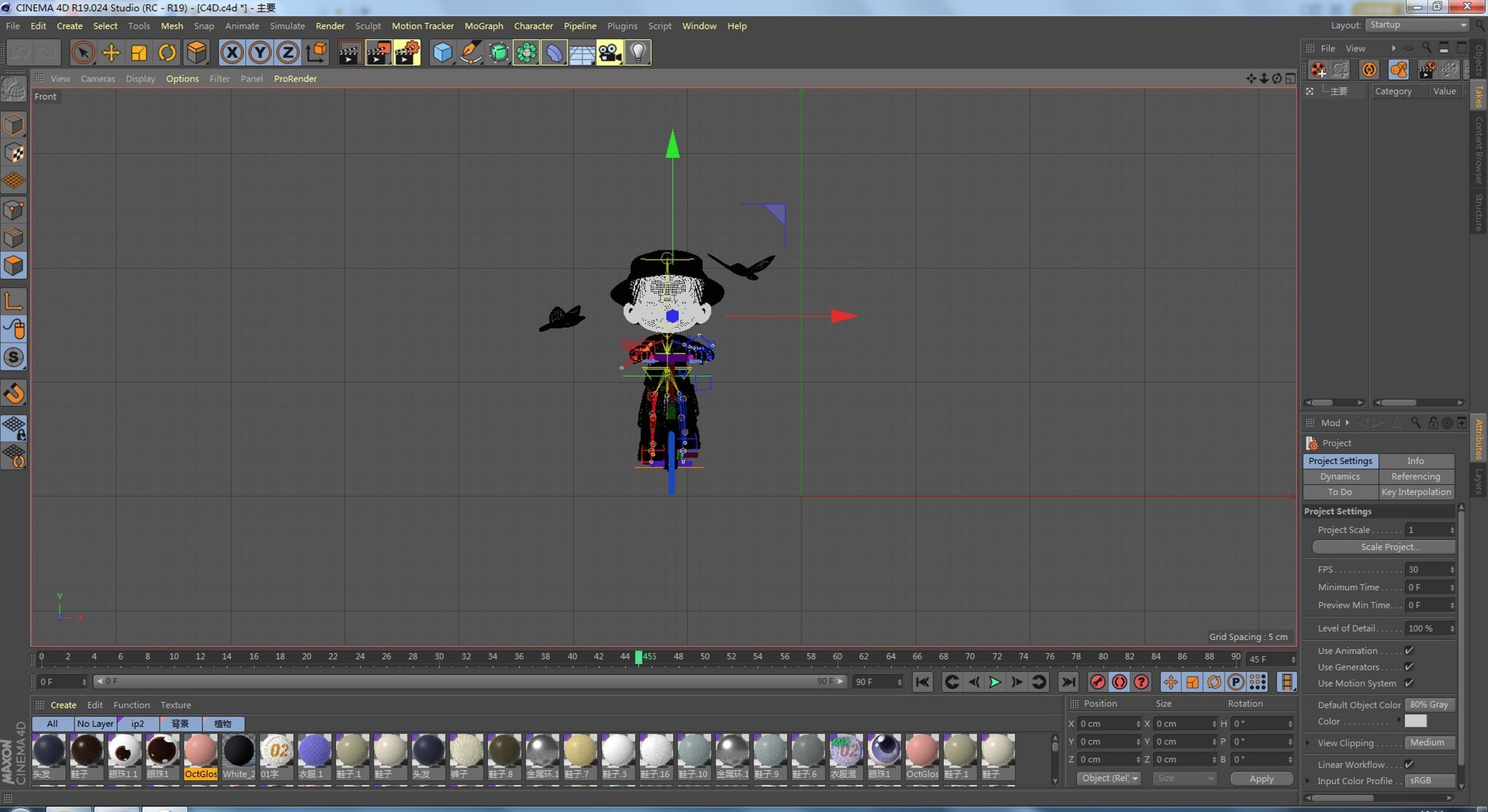The width and height of the screenshot is (1488, 812).
Task: Expand the Mod menu arrow
Action: tap(1347, 422)
